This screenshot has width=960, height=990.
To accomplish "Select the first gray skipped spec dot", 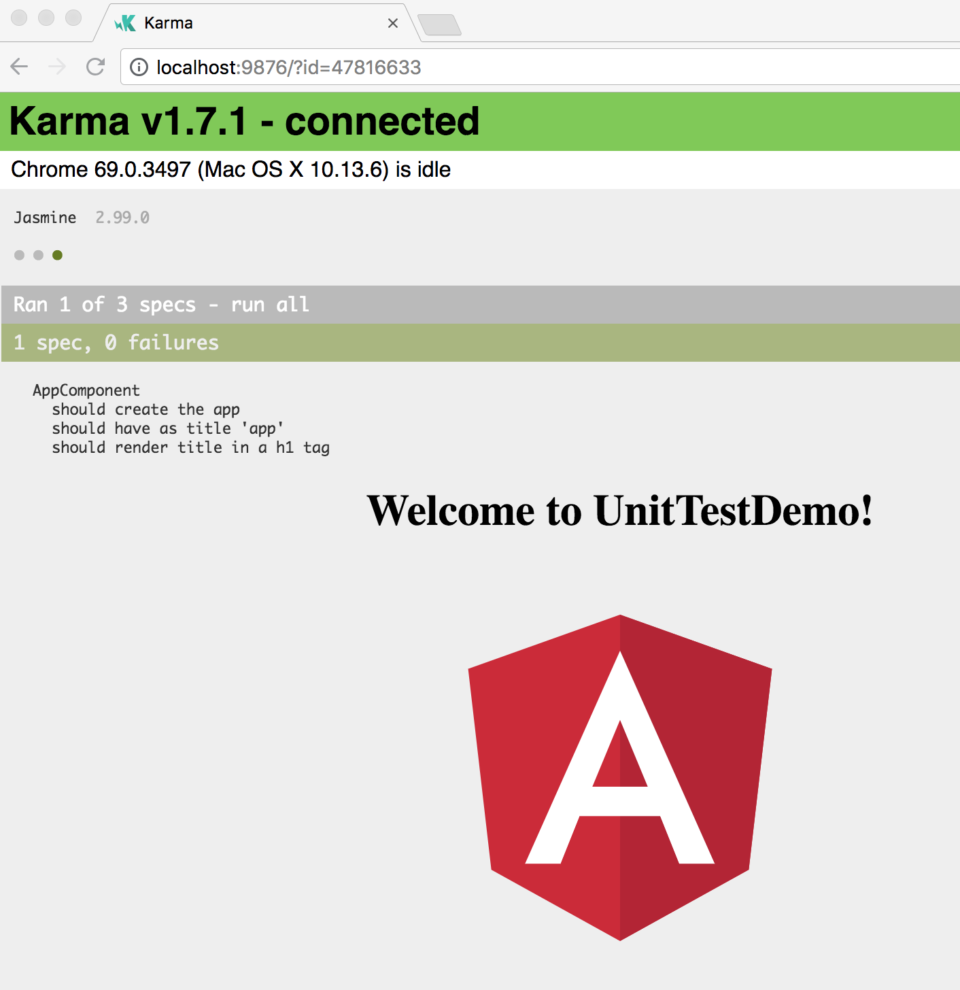I will coord(19,255).
